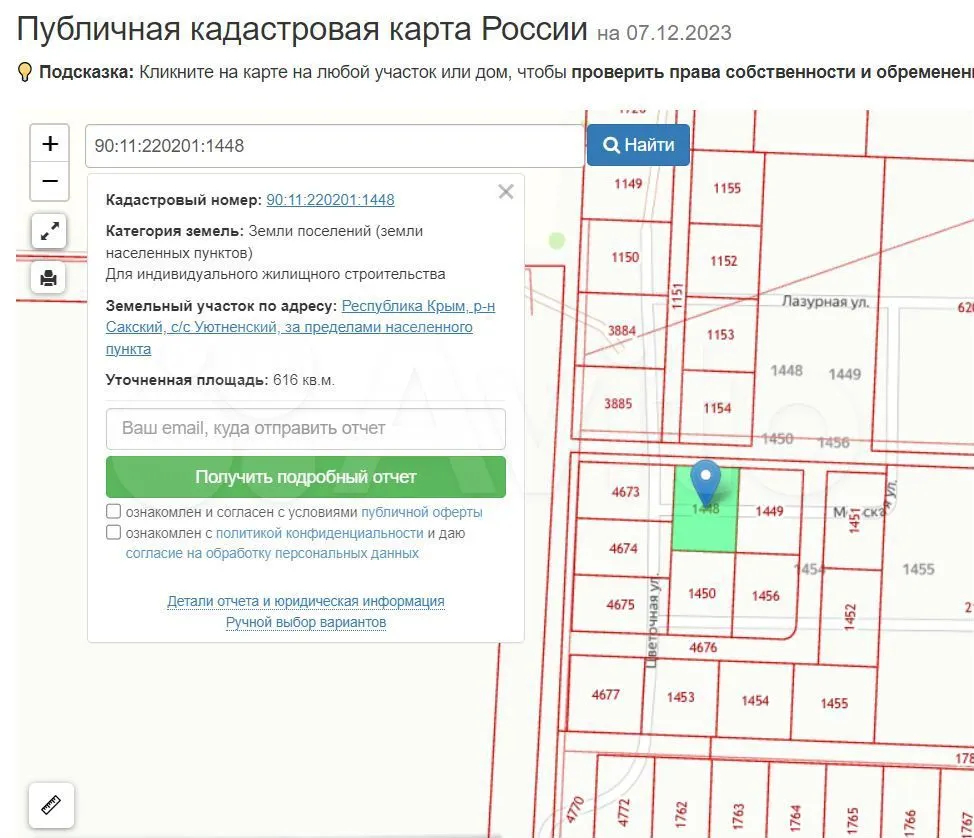The width and height of the screenshot is (974, 838).
Task: Click the lightbulb hint icon
Action: 25,72
